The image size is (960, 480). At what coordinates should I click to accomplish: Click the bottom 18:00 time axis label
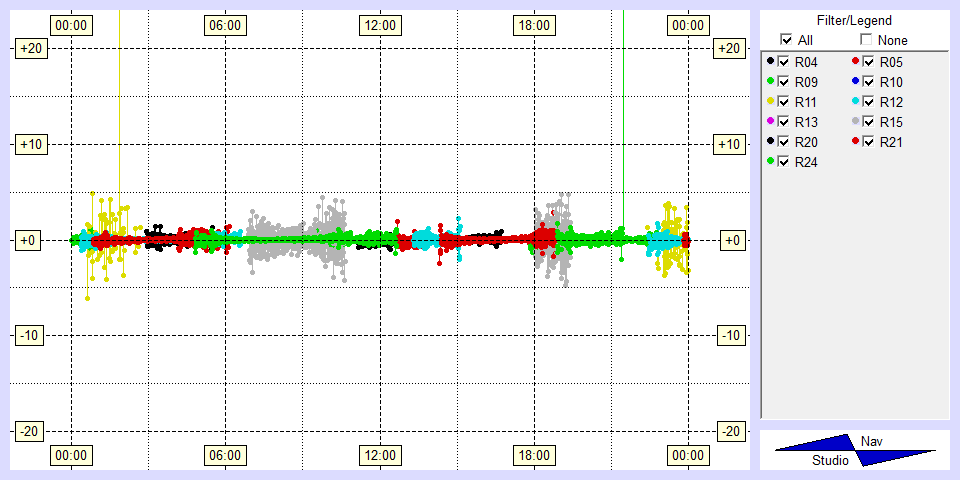pyautogui.click(x=533, y=456)
